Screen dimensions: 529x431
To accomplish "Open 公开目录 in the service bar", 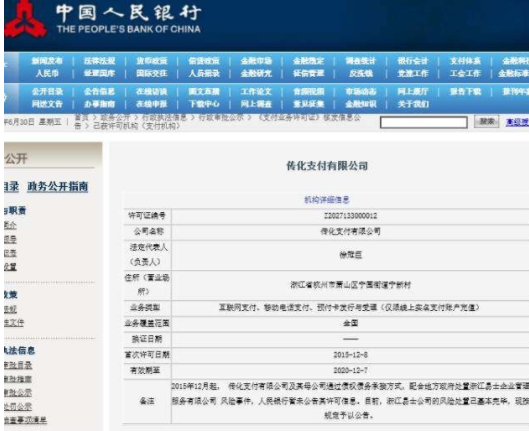I will pyautogui.click(x=47, y=92).
